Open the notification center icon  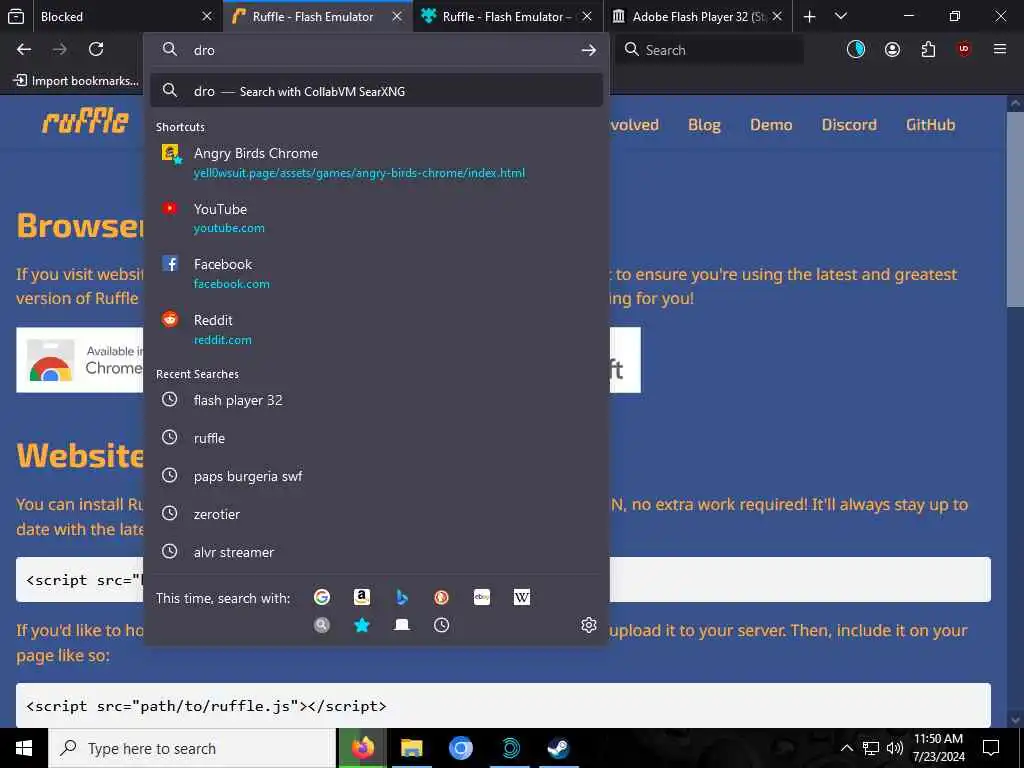(x=991, y=748)
